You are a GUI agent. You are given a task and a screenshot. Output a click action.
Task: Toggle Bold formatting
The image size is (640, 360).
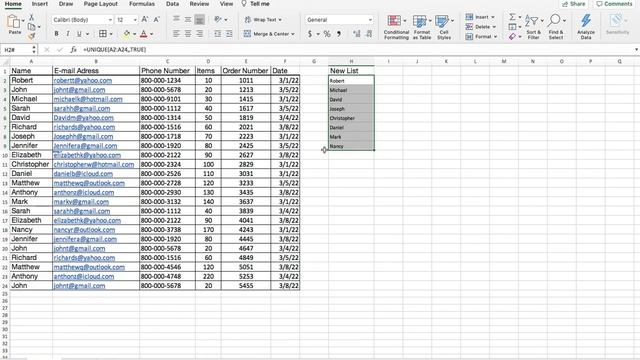[x=56, y=34]
